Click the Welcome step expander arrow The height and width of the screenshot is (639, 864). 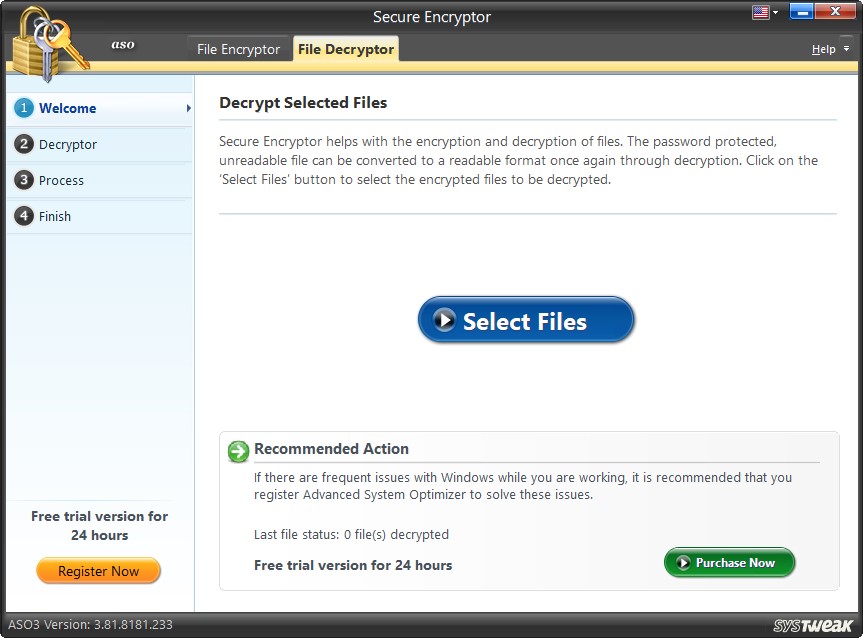[x=187, y=108]
